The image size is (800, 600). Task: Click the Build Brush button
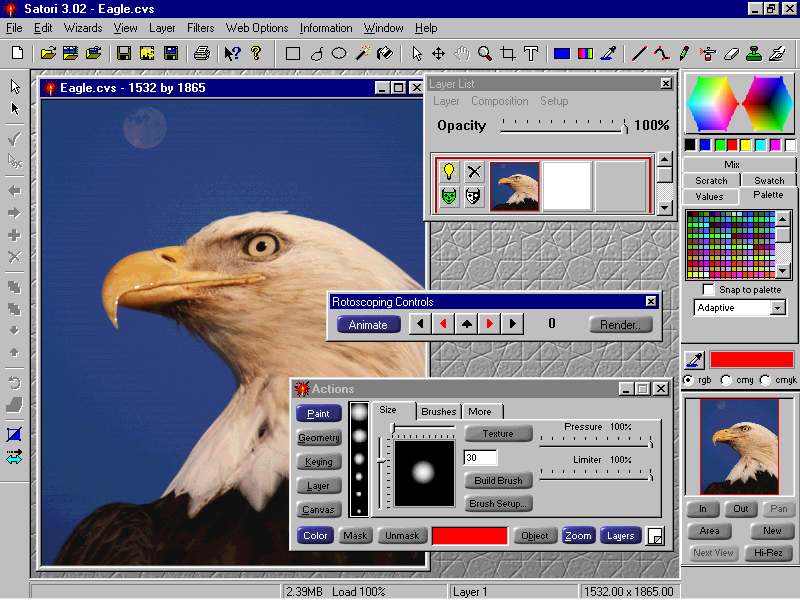click(497, 480)
